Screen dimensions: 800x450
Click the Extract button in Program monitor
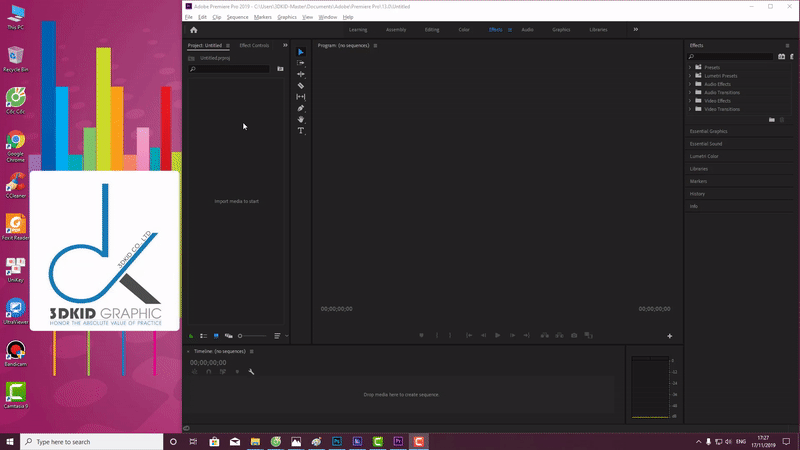tap(560, 335)
